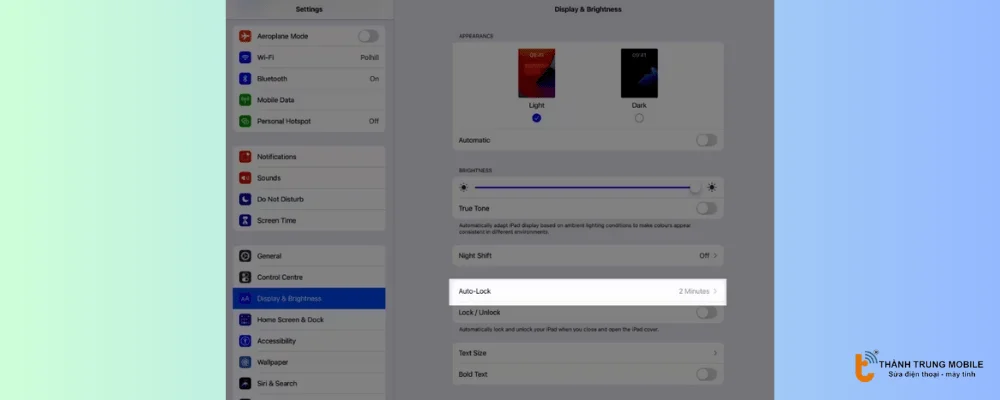Toggle Aeroplane Mode switch
Image resolution: width=1000 pixels, height=400 pixels.
coord(368,36)
